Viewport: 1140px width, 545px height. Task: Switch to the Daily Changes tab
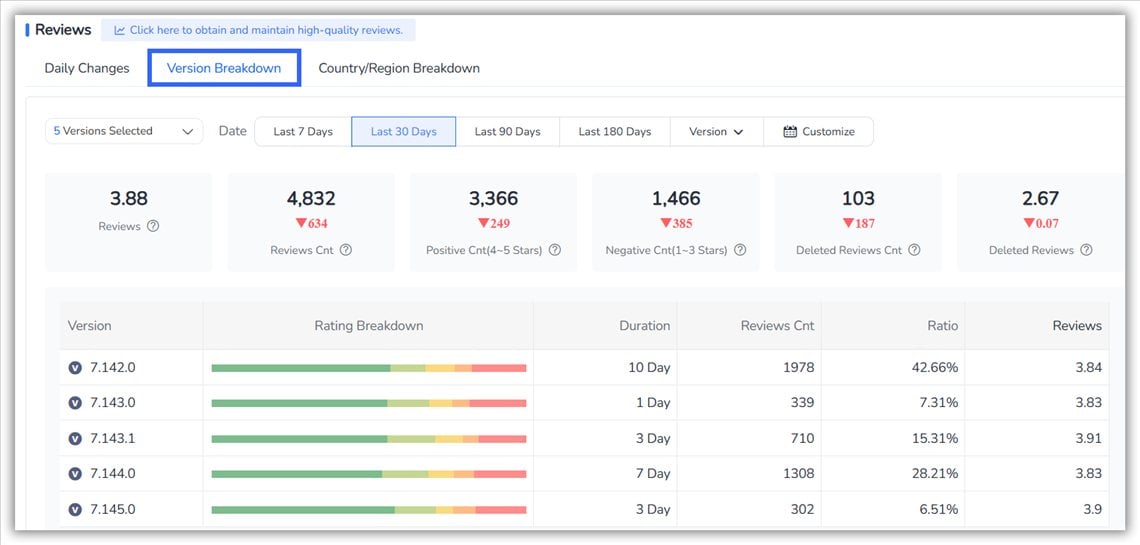[87, 68]
